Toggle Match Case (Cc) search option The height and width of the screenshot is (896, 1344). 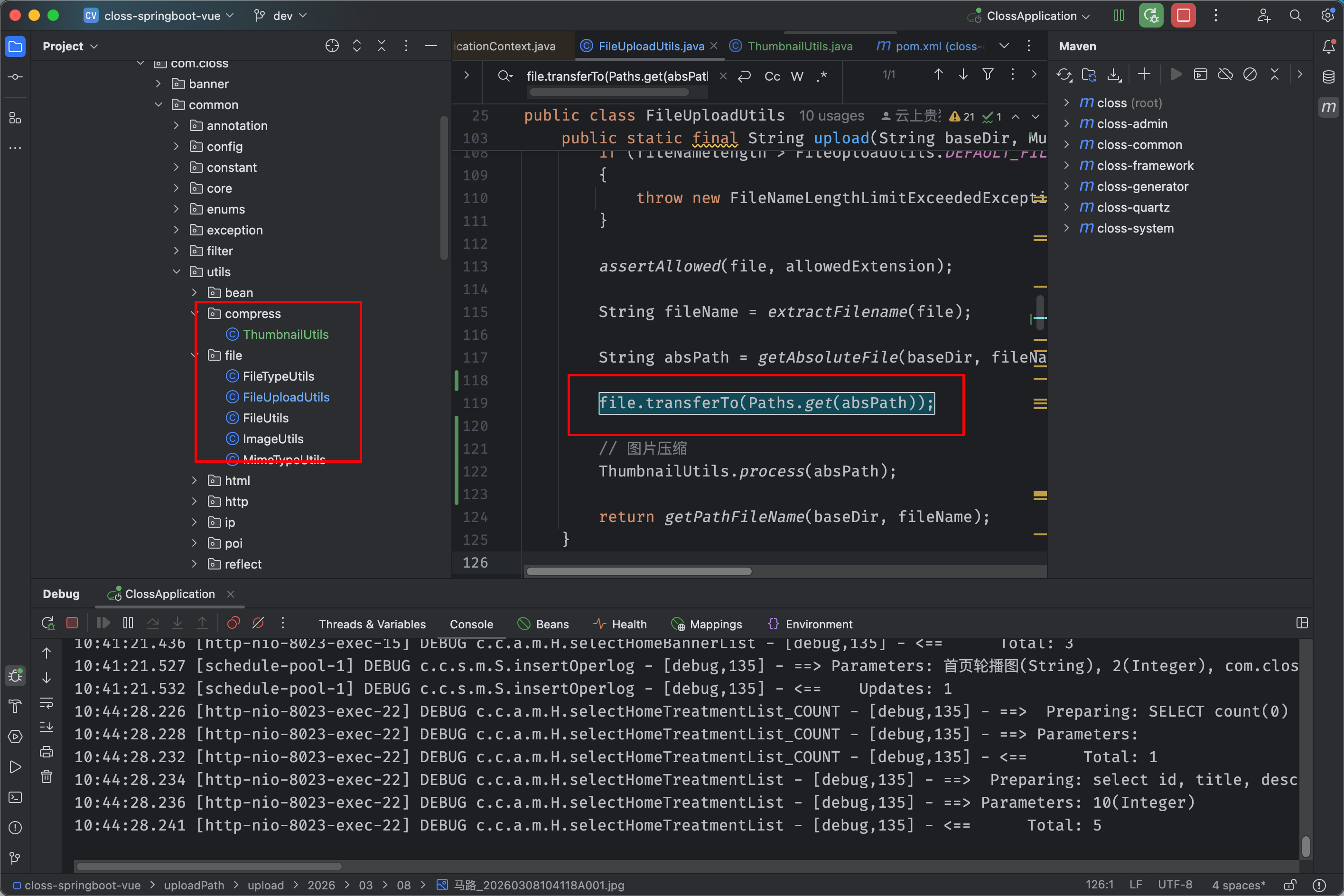[x=772, y=76]
